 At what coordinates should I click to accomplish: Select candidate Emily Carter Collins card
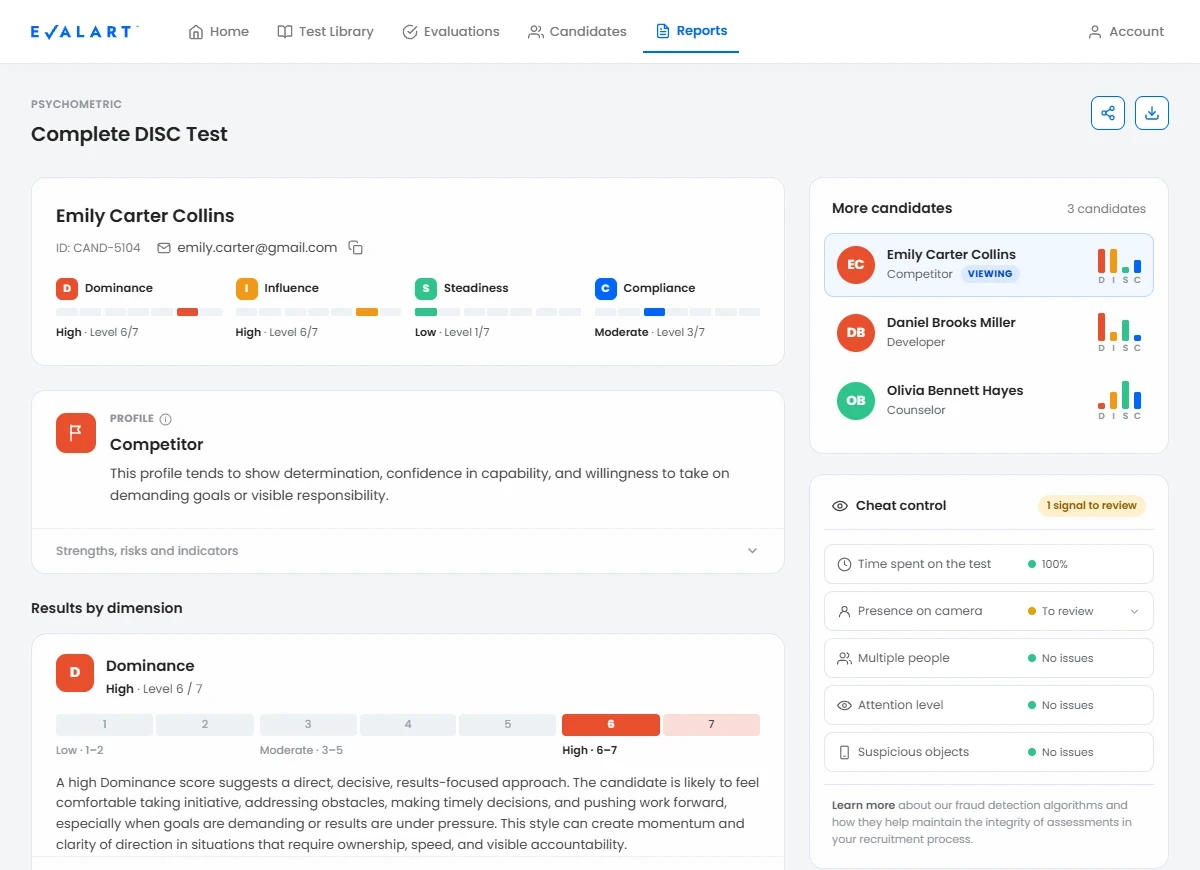tap(989, 265)
